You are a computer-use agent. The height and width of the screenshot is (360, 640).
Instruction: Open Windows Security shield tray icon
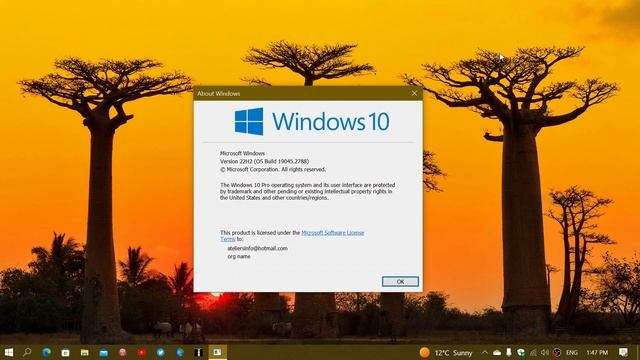point(521,352)
